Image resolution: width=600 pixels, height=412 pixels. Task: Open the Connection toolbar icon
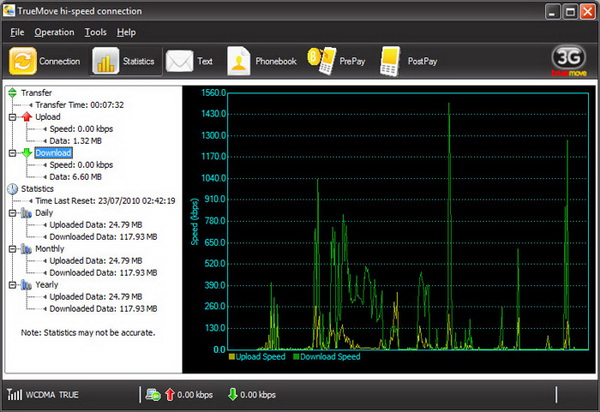(x=23, y=61)
